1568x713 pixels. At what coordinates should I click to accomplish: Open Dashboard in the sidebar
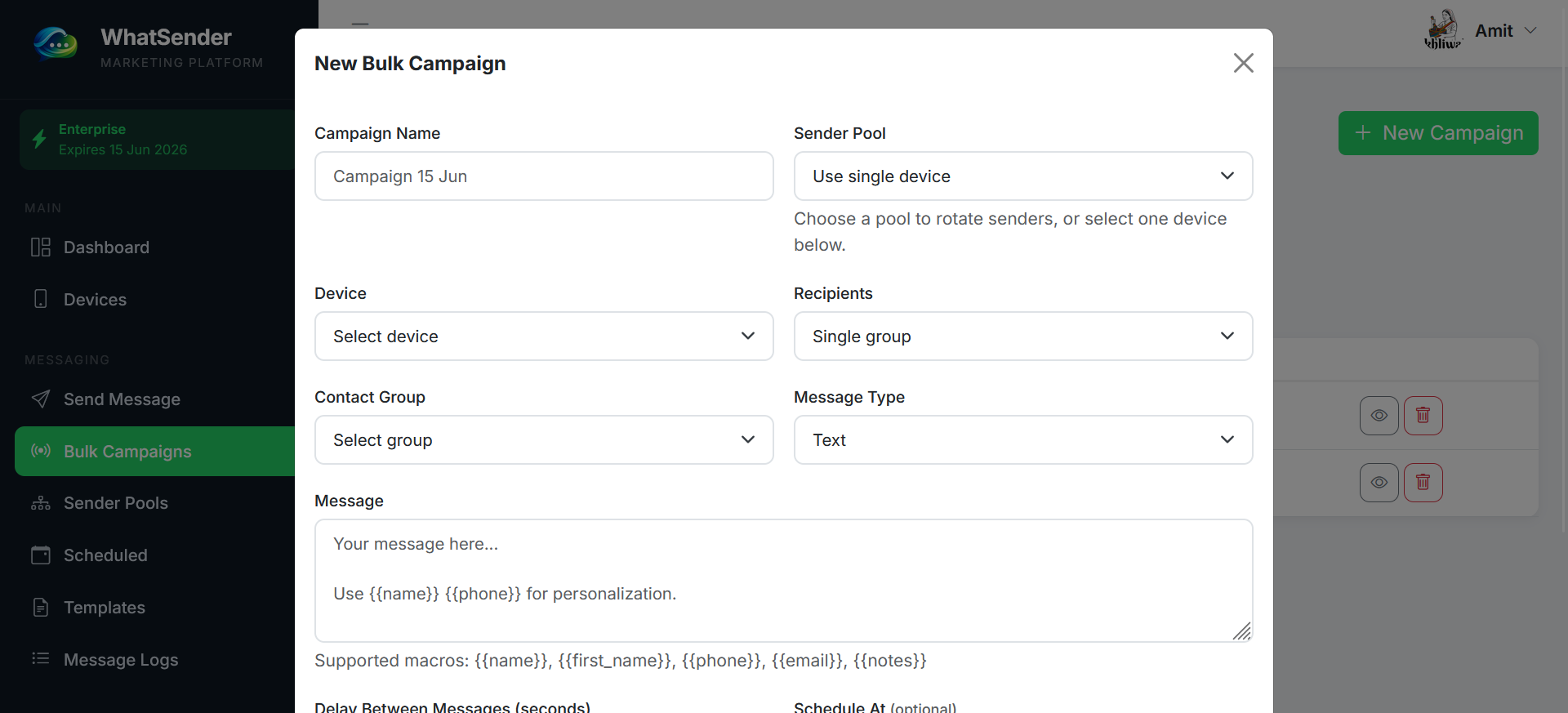point(154,247)
